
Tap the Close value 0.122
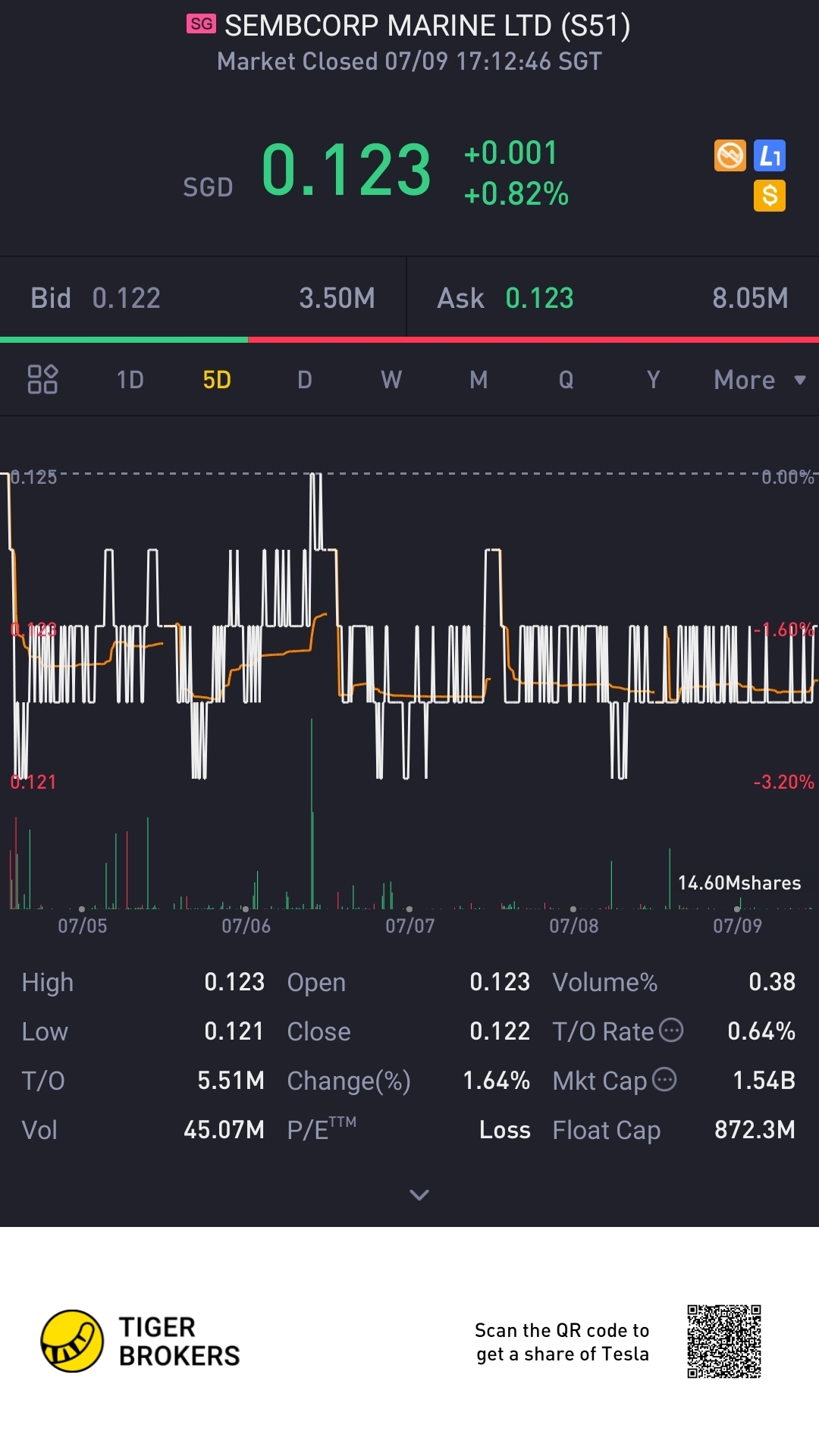click(500, 1031)
